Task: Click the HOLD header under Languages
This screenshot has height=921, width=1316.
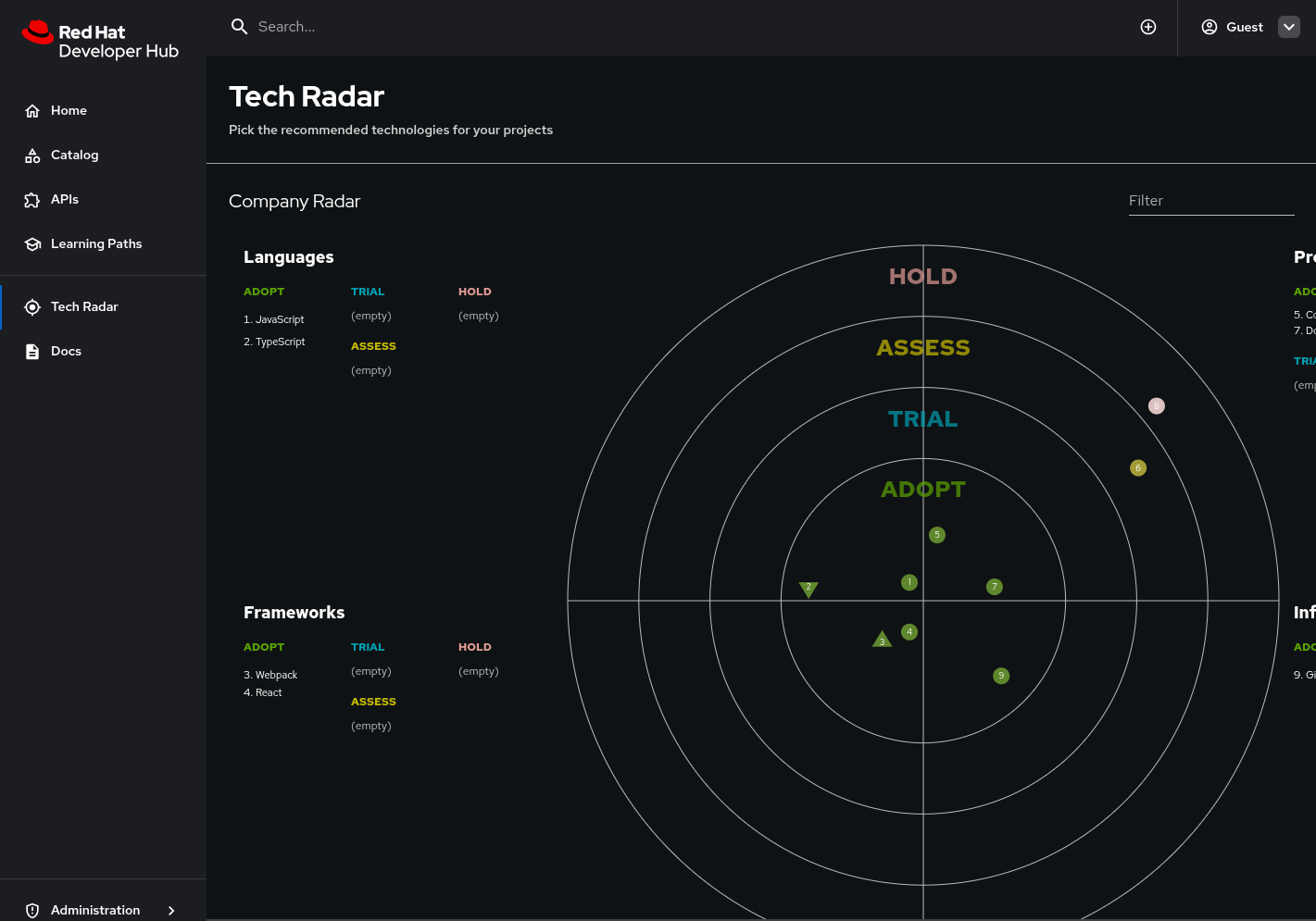Action: click(475, 292)
